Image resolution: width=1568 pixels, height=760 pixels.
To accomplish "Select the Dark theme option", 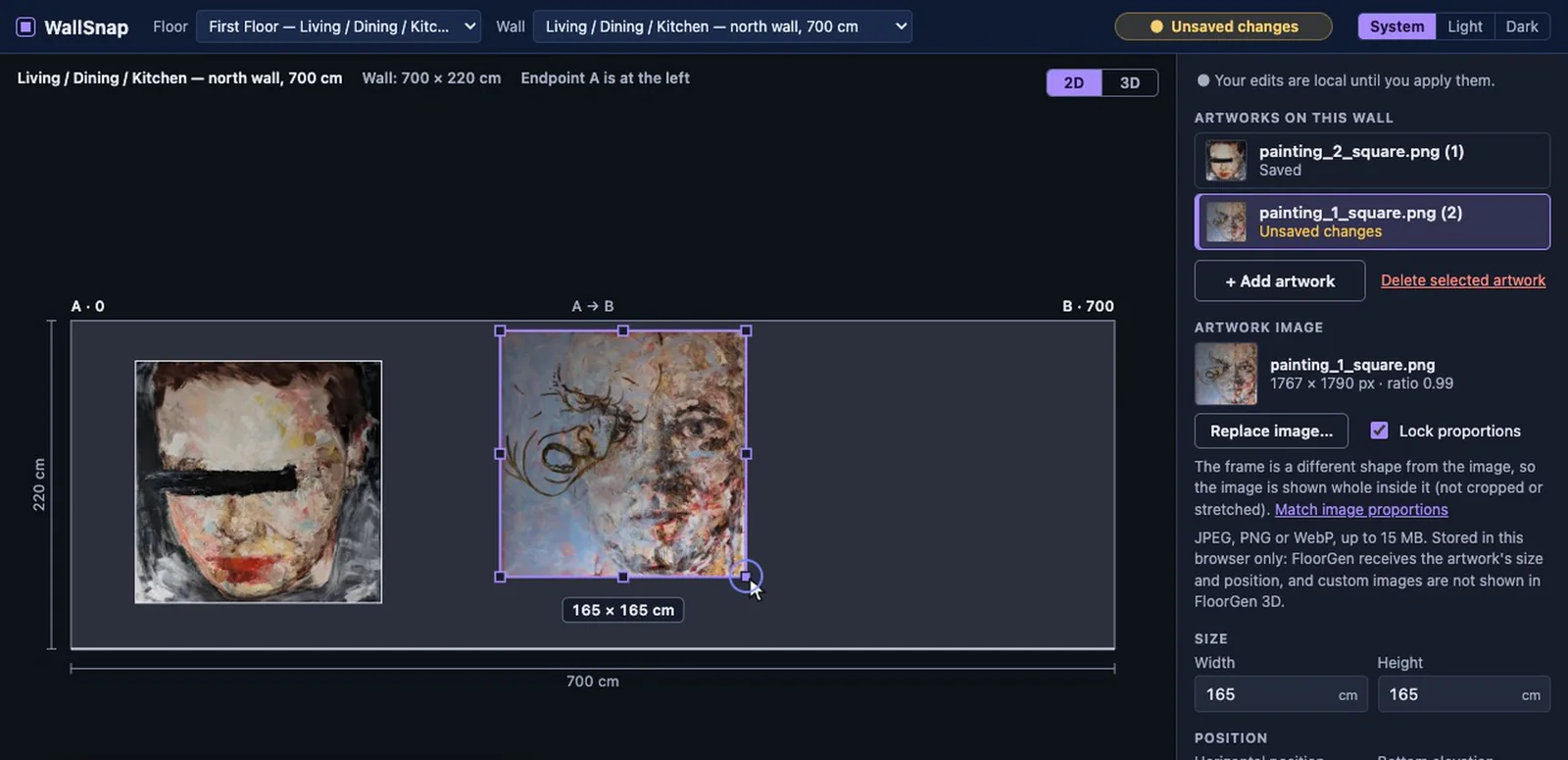I will (1522, 26).
